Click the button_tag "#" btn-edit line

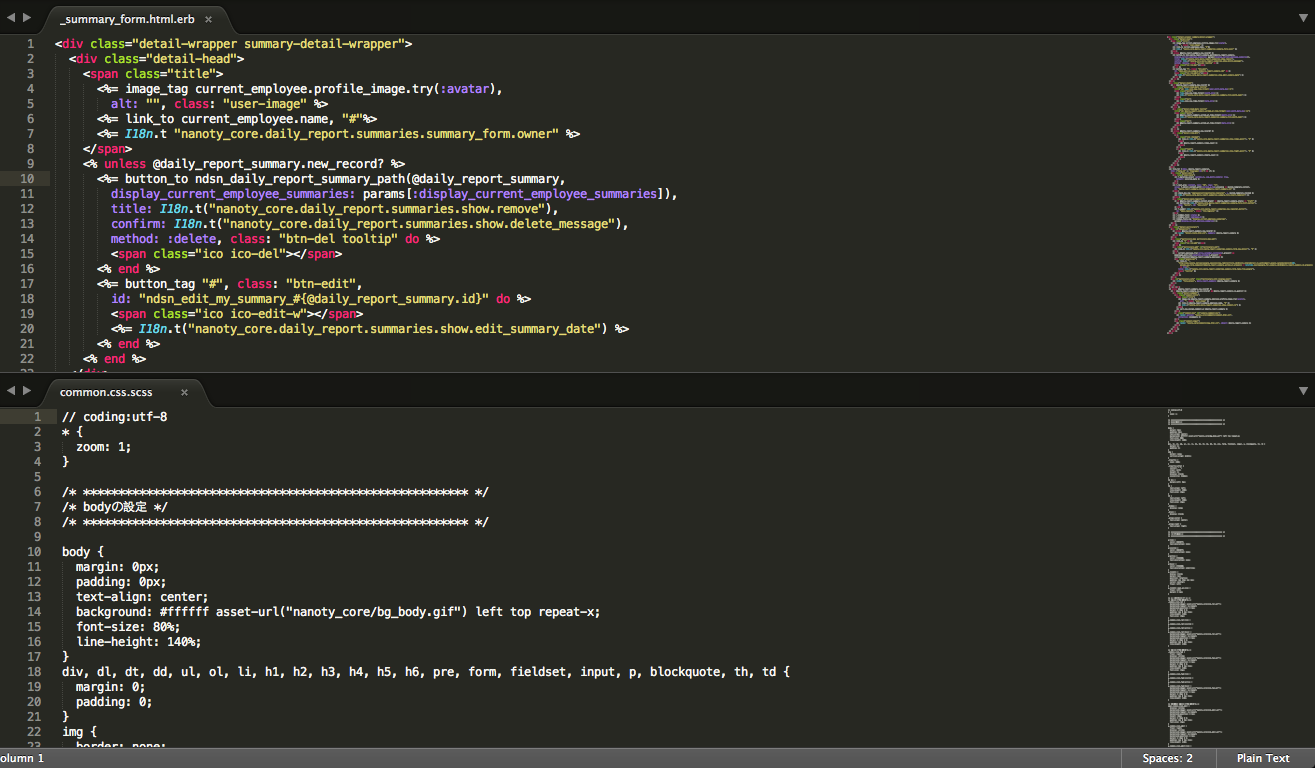point(229,284)
